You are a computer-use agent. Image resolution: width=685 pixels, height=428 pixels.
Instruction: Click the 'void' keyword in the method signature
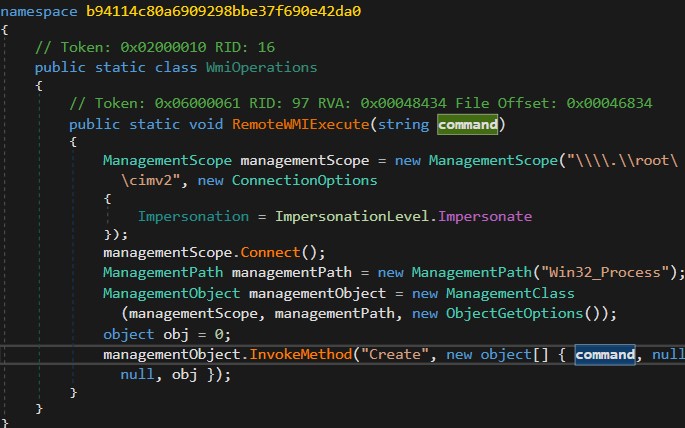click(206, 124)
